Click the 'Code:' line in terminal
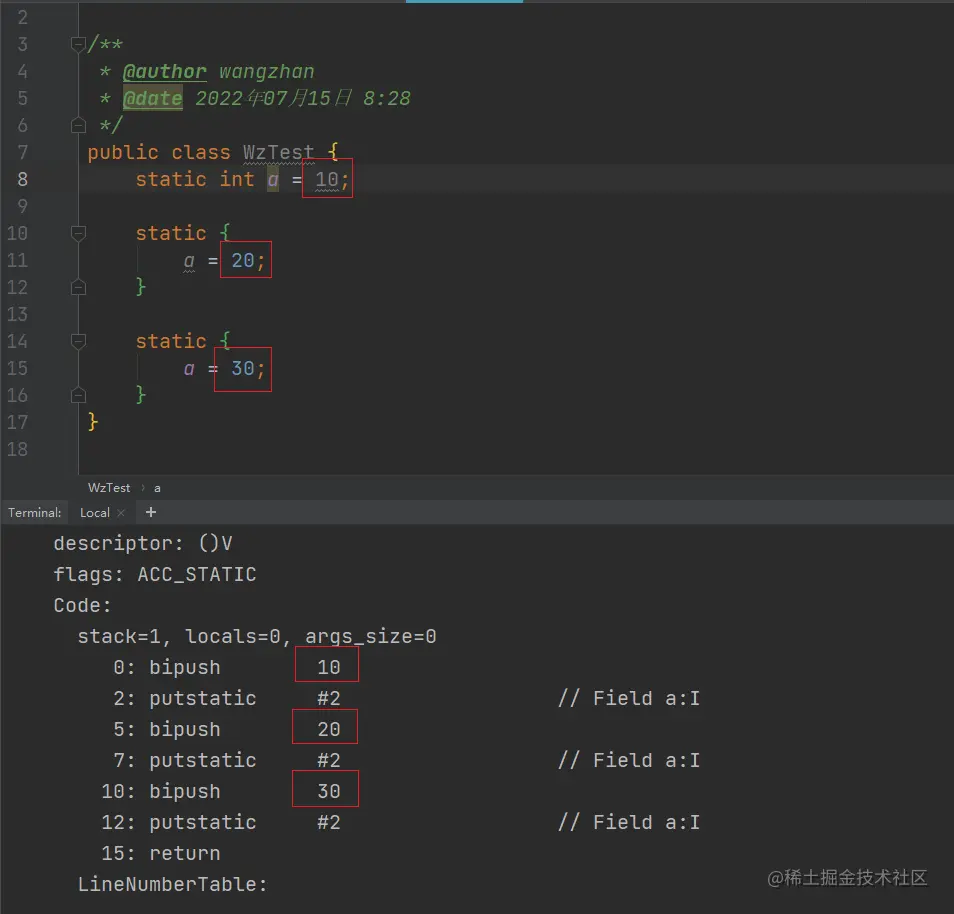Screen dimensions: 954x914 83,605
